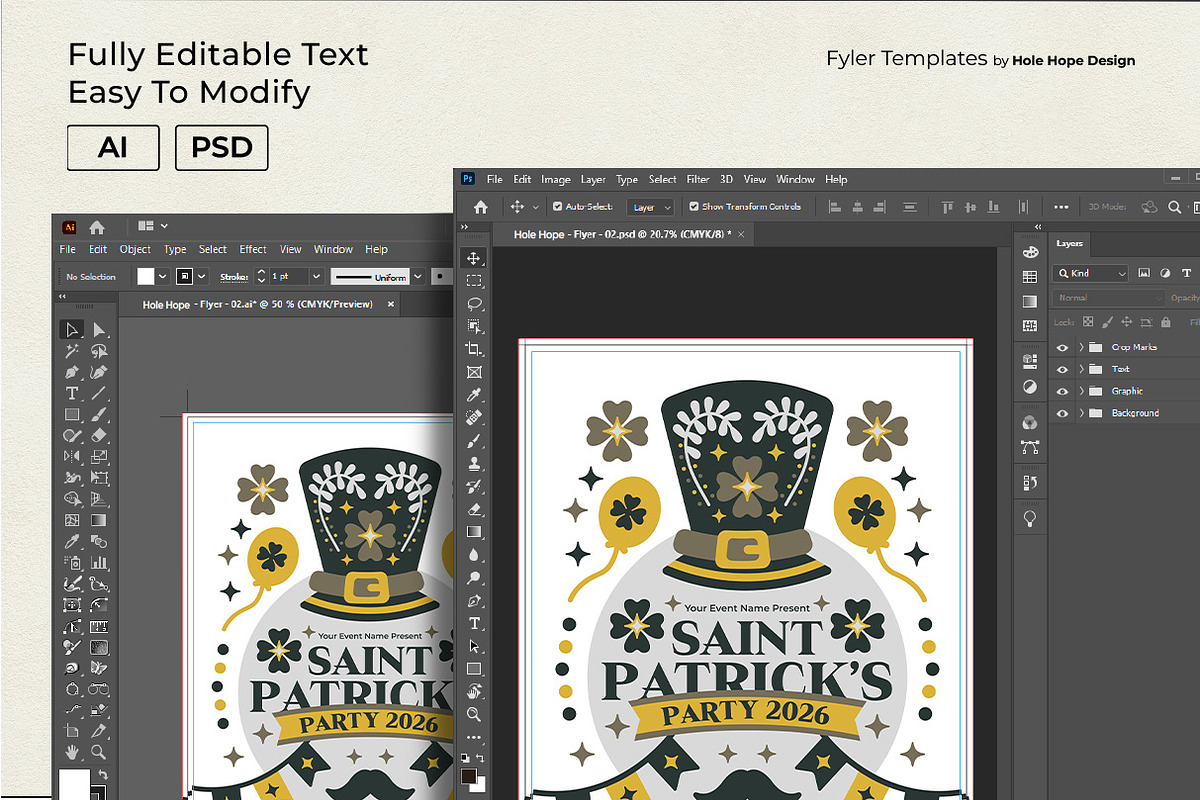Image resolution: width=1200 pixels, height=800 pixels.
Task: Hide the Text layer group
Action: pos(1062,369)
